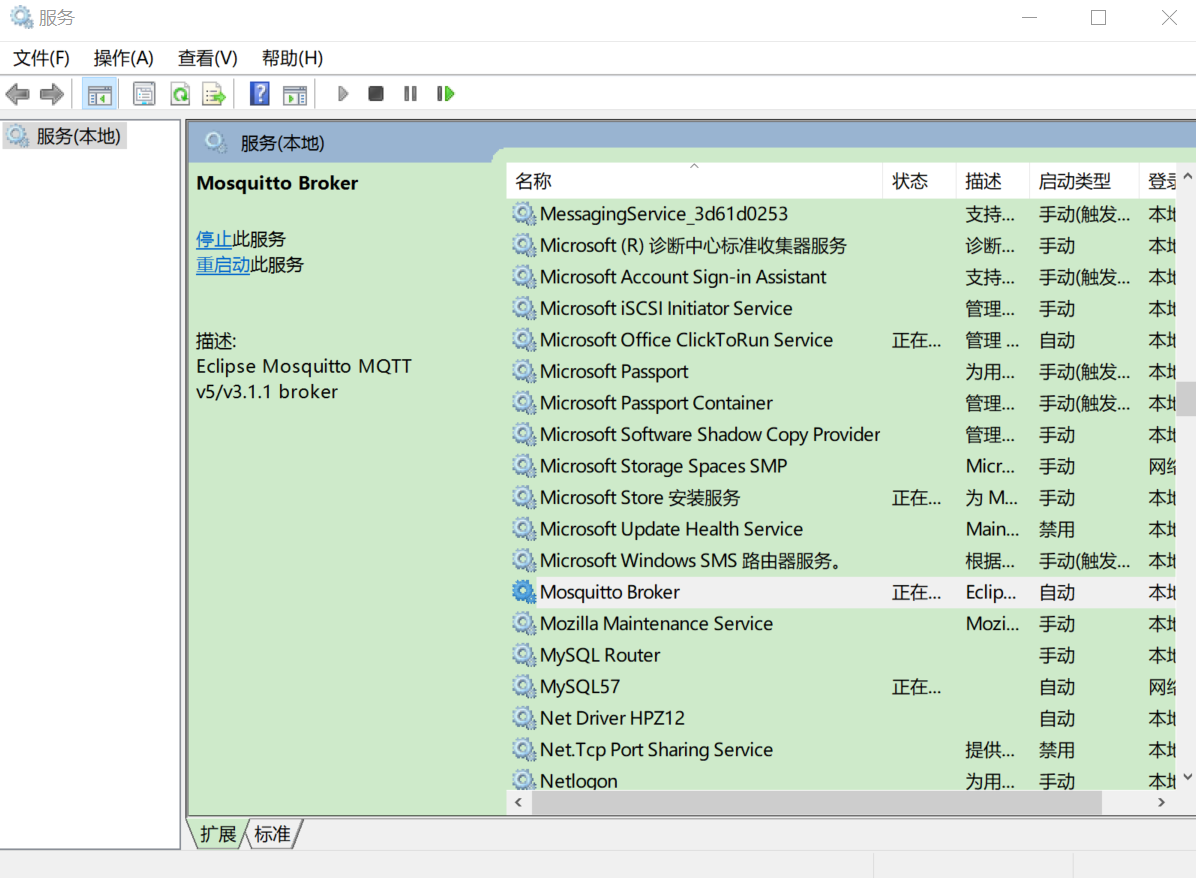Click the 正在... status of MySQL57

pyautogui.click(x=916, y=687)
